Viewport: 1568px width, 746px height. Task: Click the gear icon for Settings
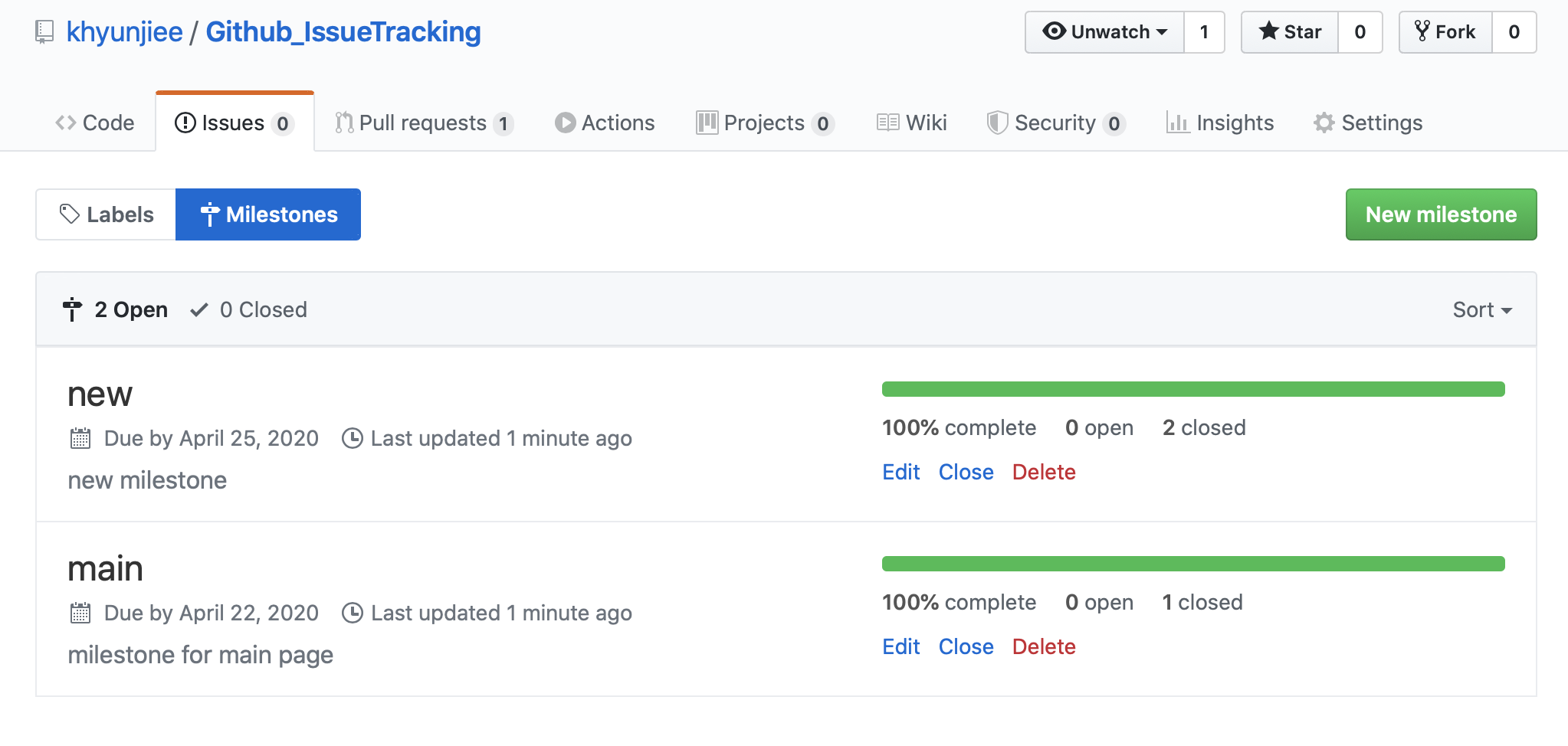click(x=1324, y=123)
